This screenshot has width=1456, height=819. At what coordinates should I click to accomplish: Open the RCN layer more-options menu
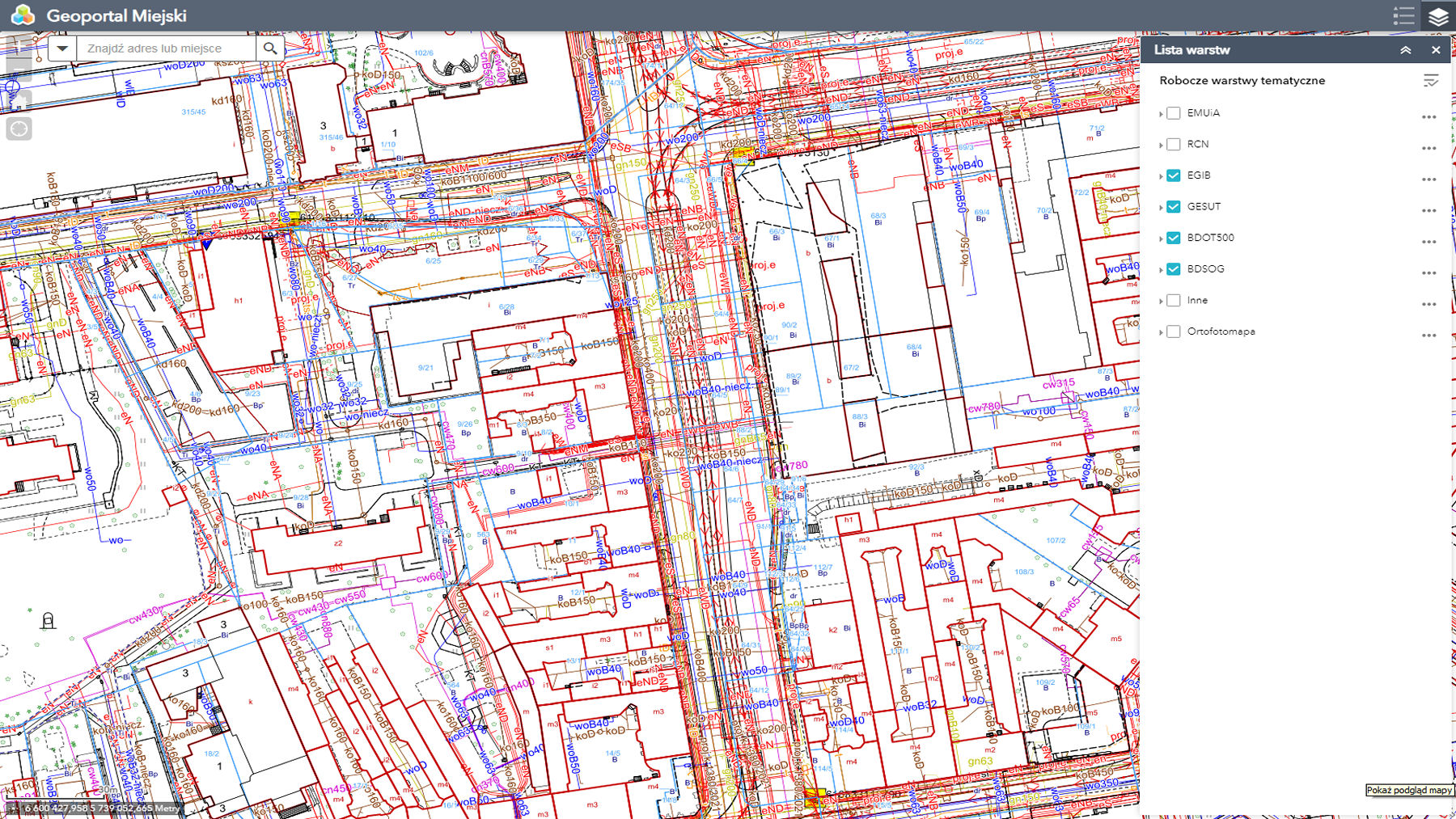(1429, 149)
